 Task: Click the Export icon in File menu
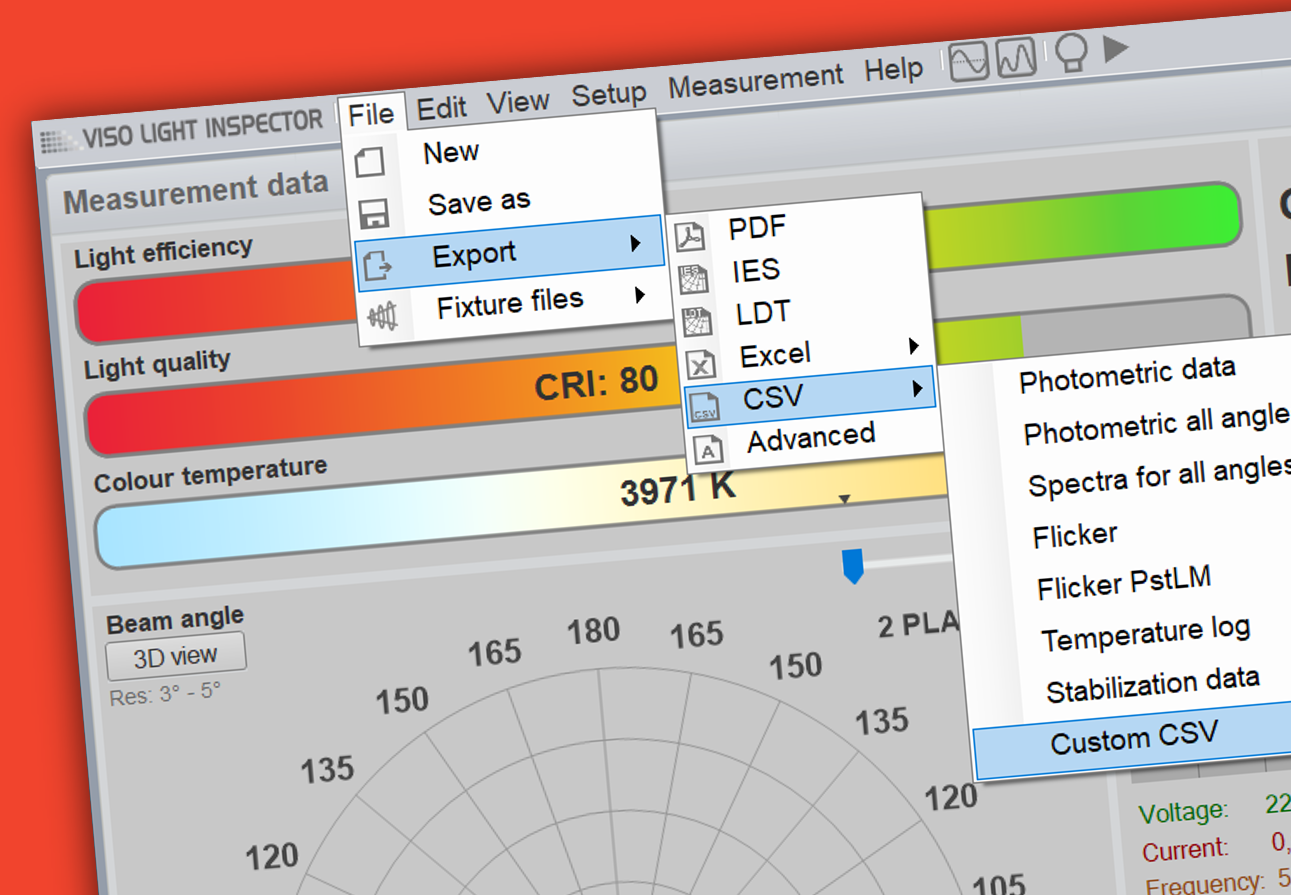(x=379, y=265)
